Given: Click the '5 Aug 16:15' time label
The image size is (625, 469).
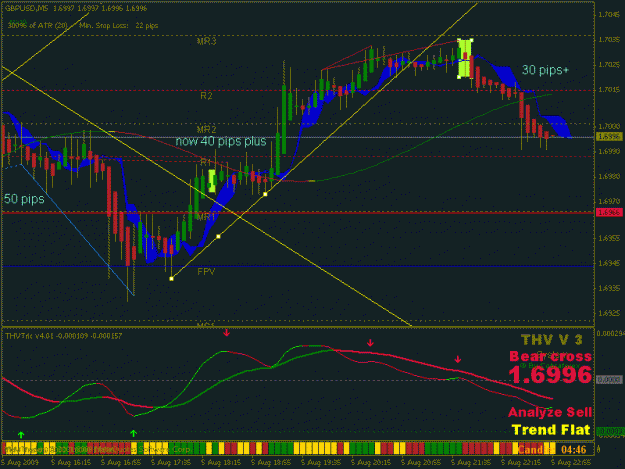Looking at the screenshot, I should tap(71, 462).
